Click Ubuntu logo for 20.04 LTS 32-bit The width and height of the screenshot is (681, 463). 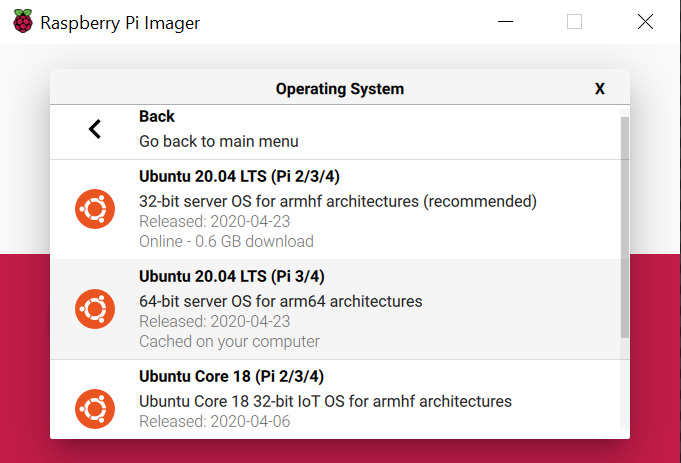click(95, 209)
